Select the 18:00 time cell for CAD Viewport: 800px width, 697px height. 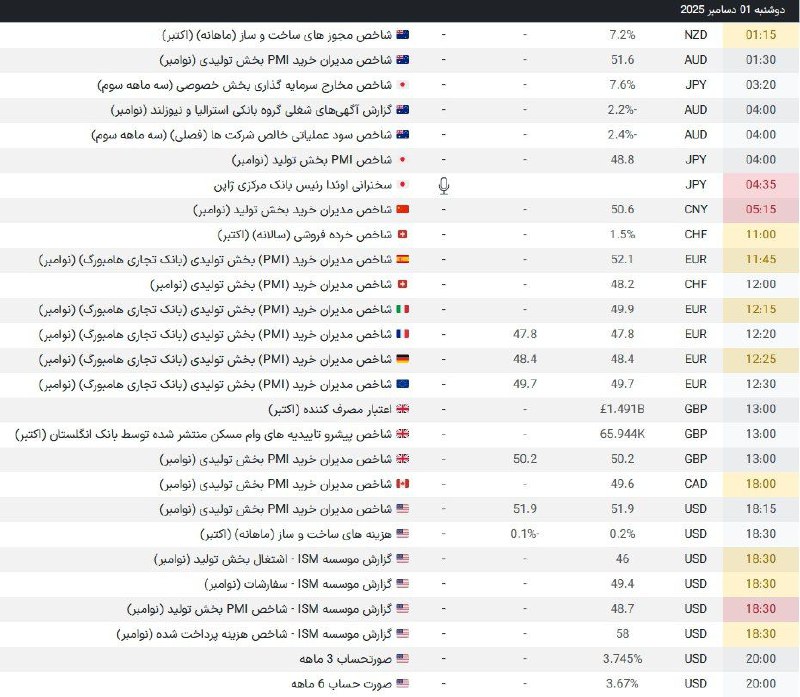[x=759, y=484]
